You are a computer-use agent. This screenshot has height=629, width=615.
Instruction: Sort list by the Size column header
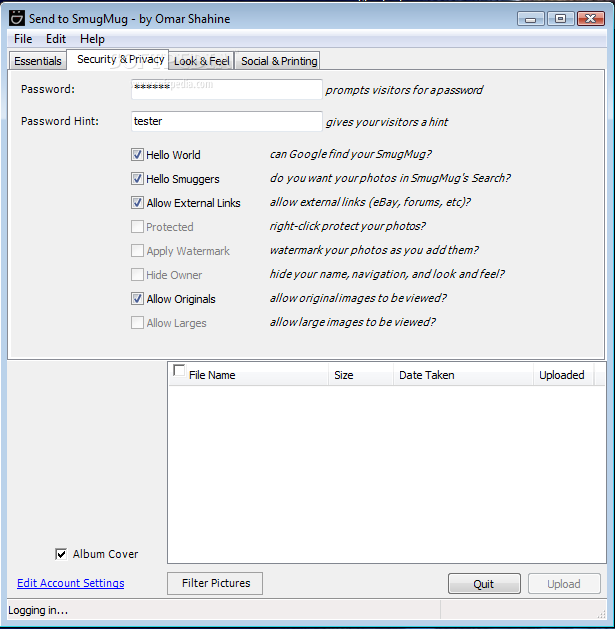[361, 375]
